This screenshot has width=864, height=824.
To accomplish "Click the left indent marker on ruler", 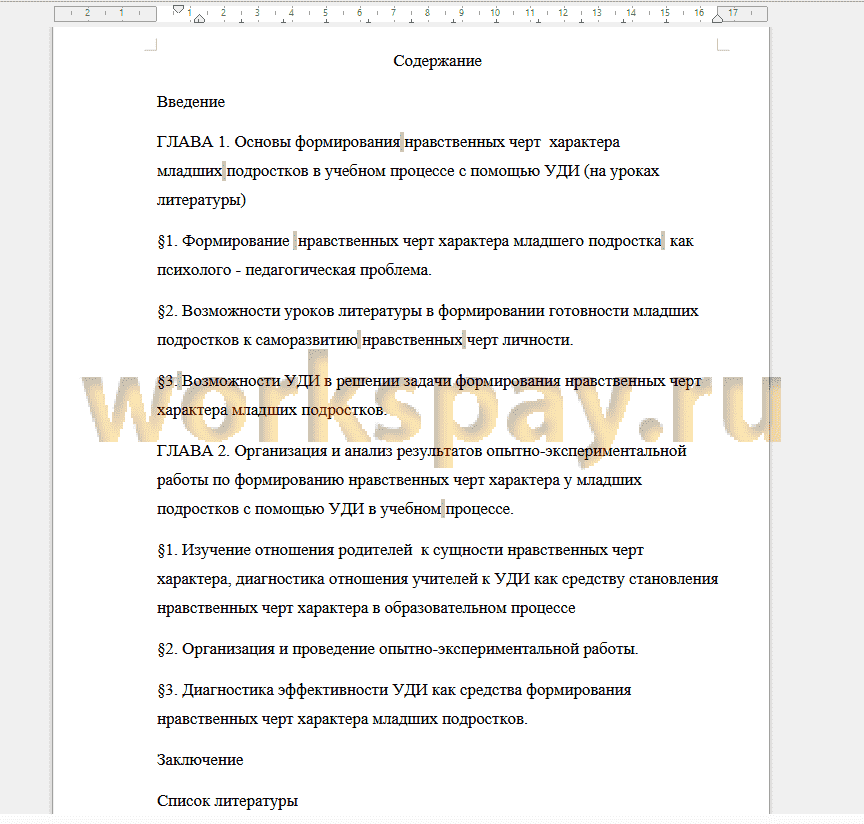I will click(199, 19).
